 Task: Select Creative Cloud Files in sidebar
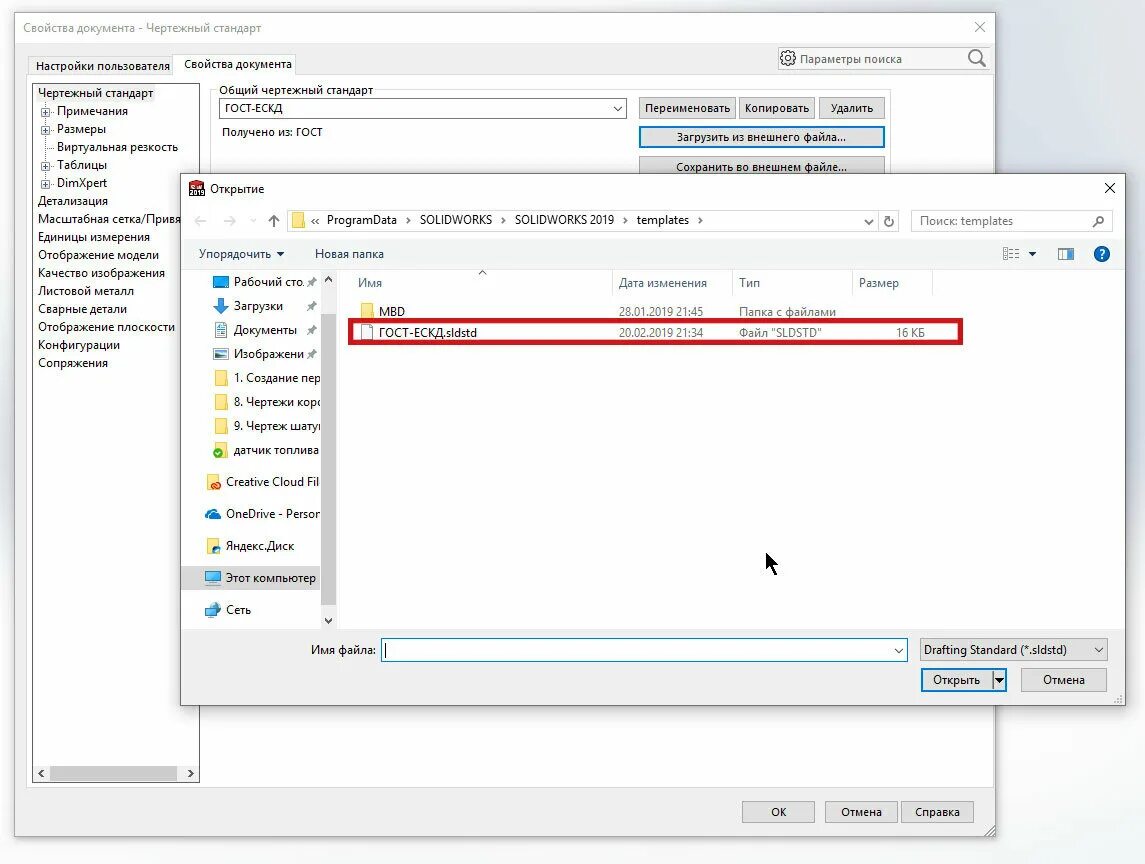(263, 482)
